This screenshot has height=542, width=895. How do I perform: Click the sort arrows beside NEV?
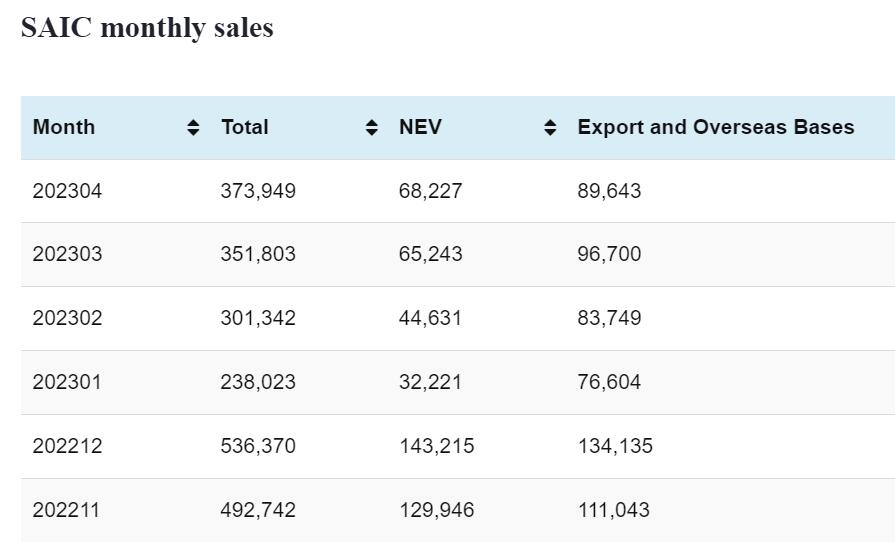click(550, 128)
